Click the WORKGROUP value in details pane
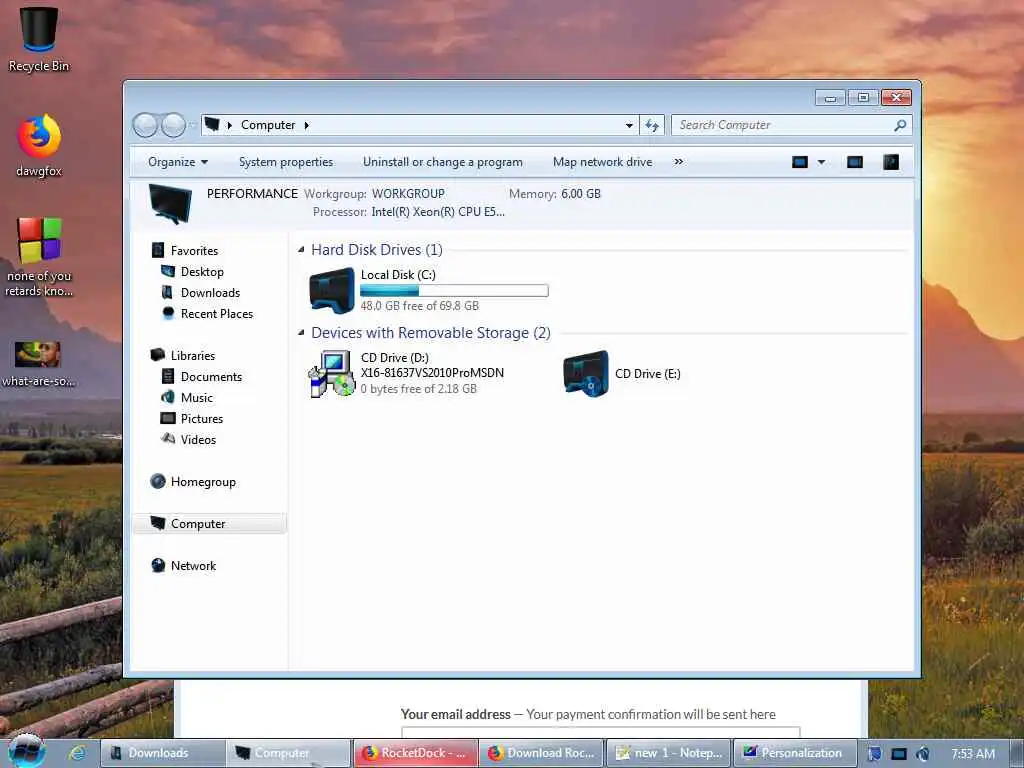 coord(408,194)
